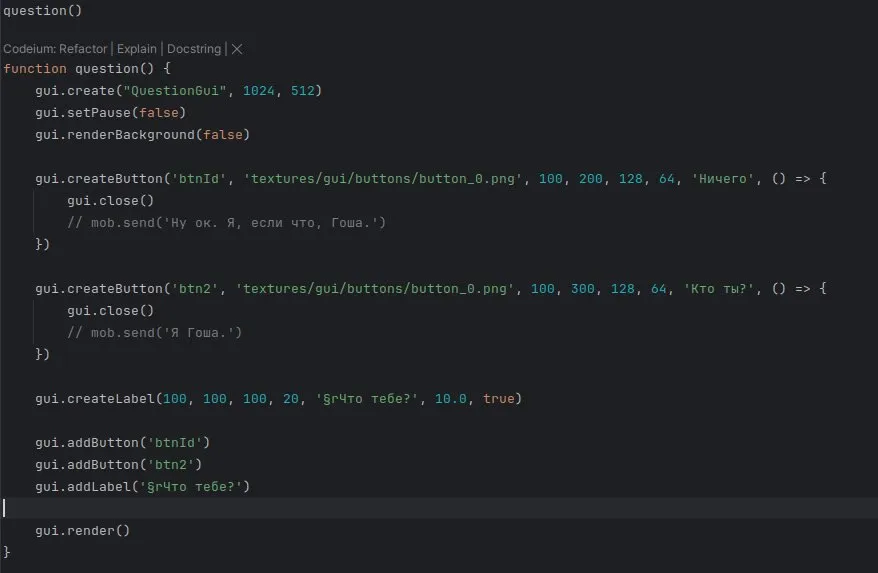This screenshot has width=878, height=573.
Task: Click gui.addButton('btn2') line
Action: (119, 465)
